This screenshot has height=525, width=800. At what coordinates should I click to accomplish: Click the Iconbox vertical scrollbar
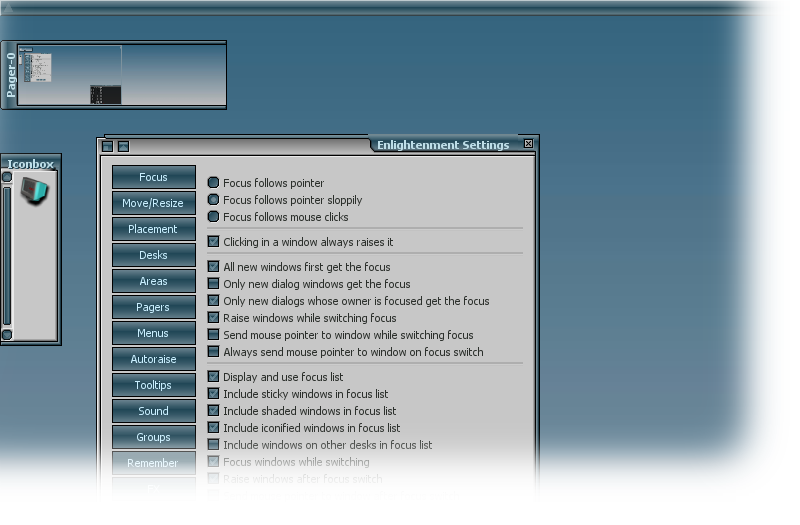click(7, 256)
